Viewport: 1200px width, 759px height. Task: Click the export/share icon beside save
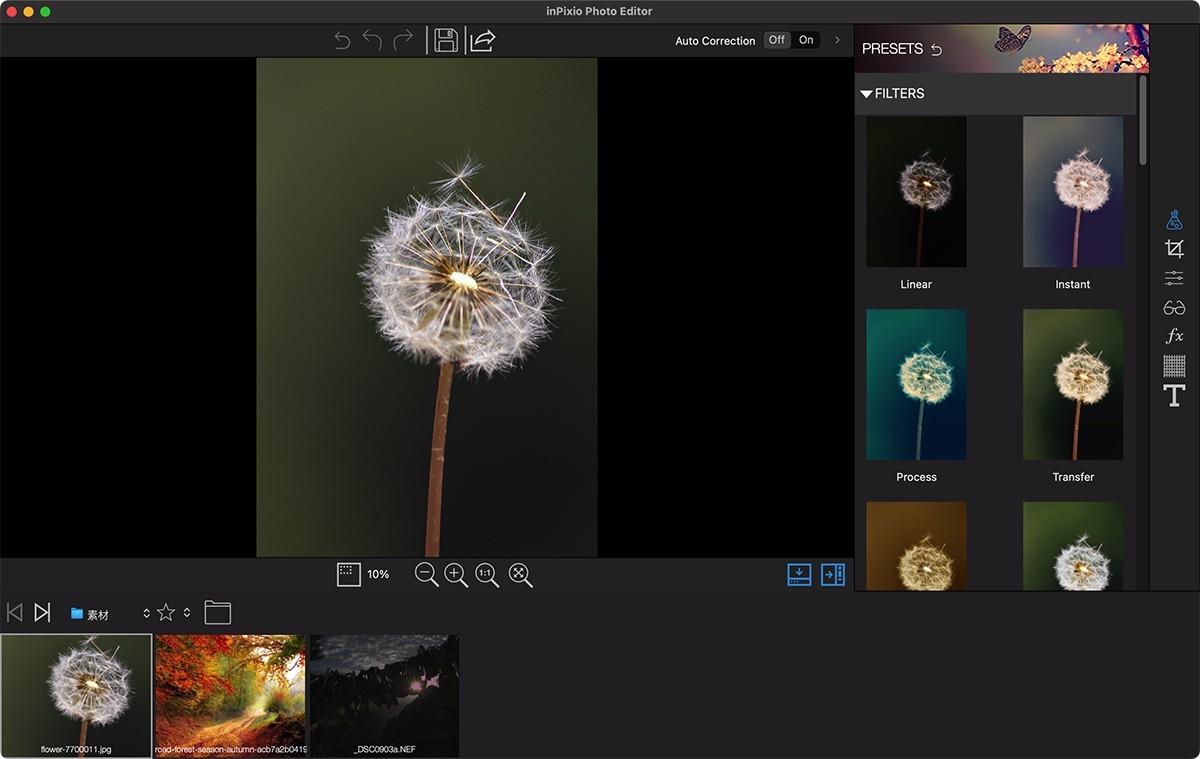[481, 40]
